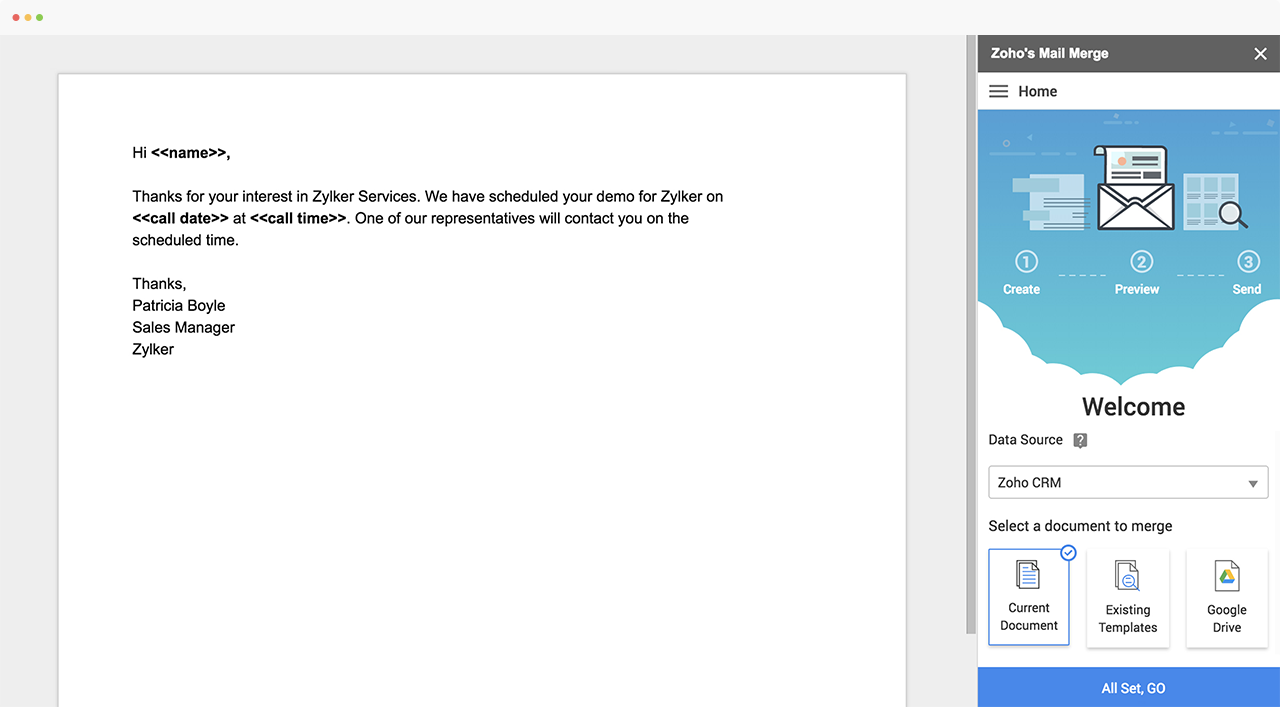
Task: Click the <<name>> merge field
Action: tap(191, 153)
